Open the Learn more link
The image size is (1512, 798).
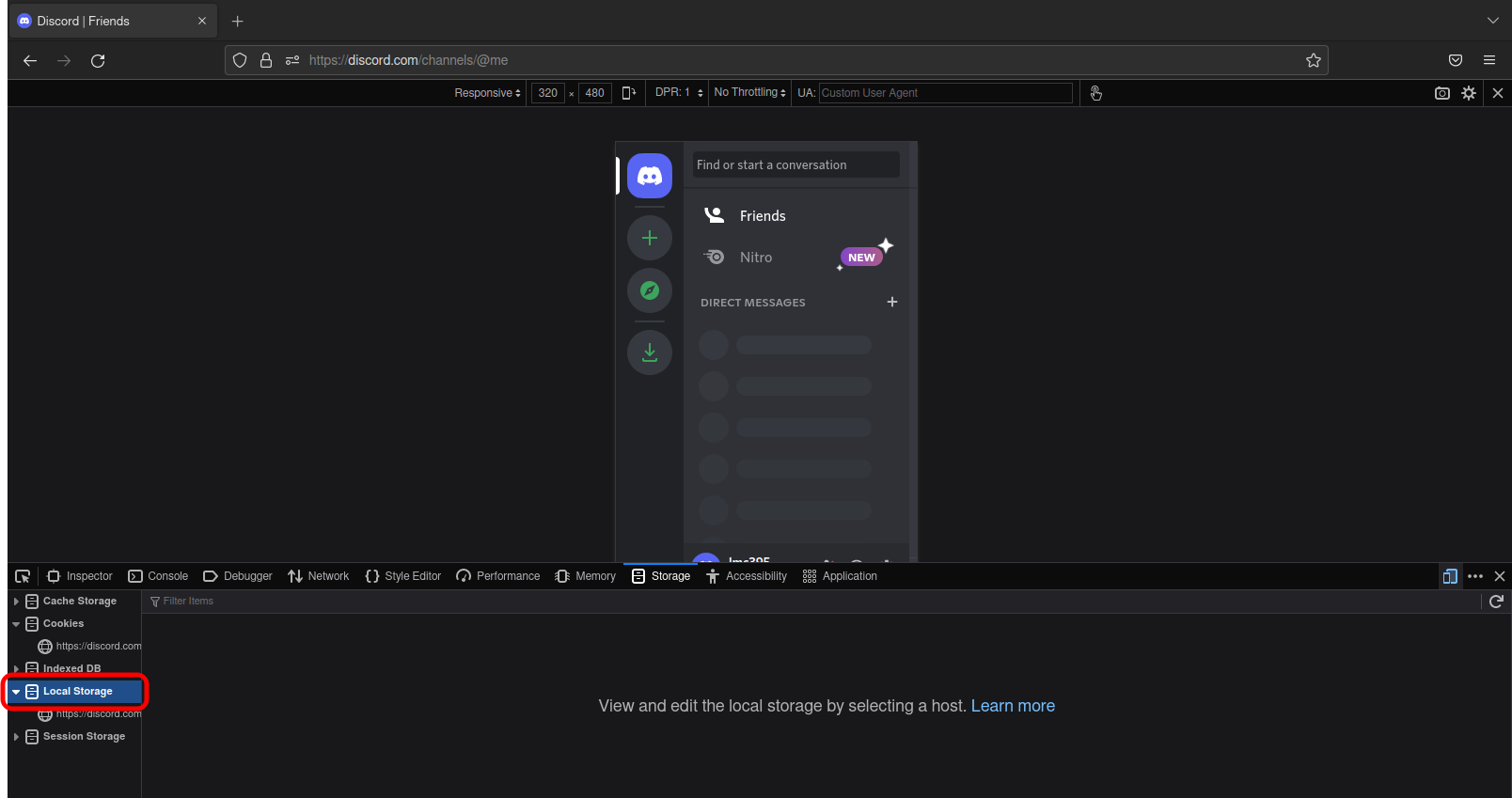(x=1013, y=706)
